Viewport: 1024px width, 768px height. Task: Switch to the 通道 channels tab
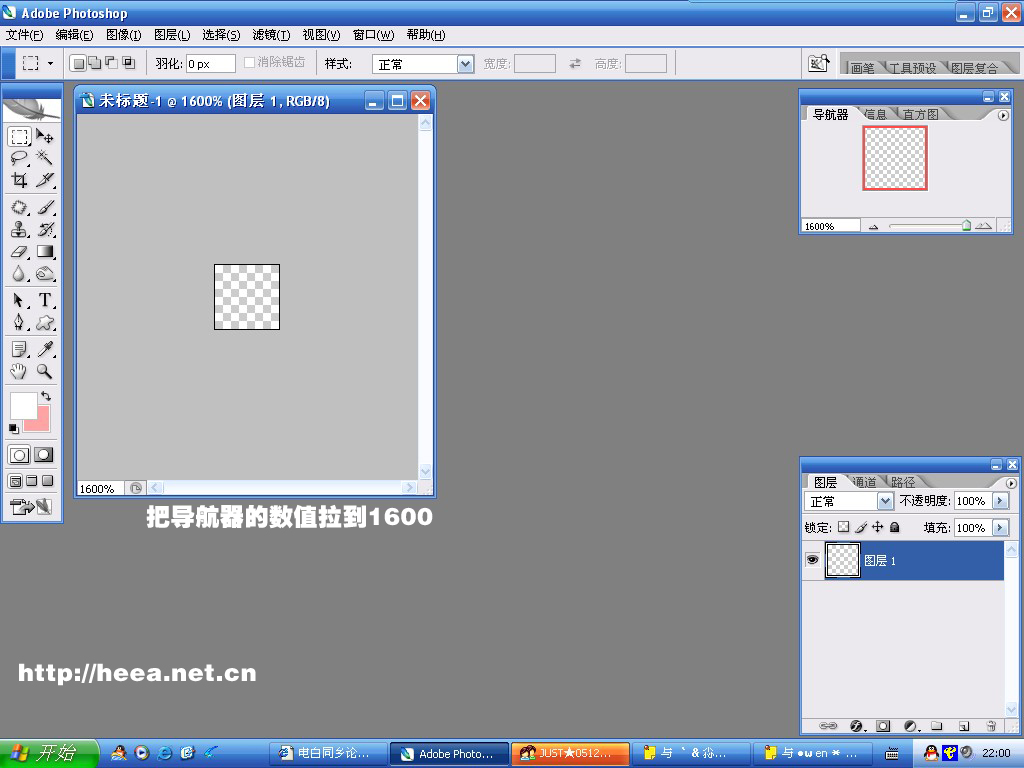pyautogui.click(x=864, y=482)
